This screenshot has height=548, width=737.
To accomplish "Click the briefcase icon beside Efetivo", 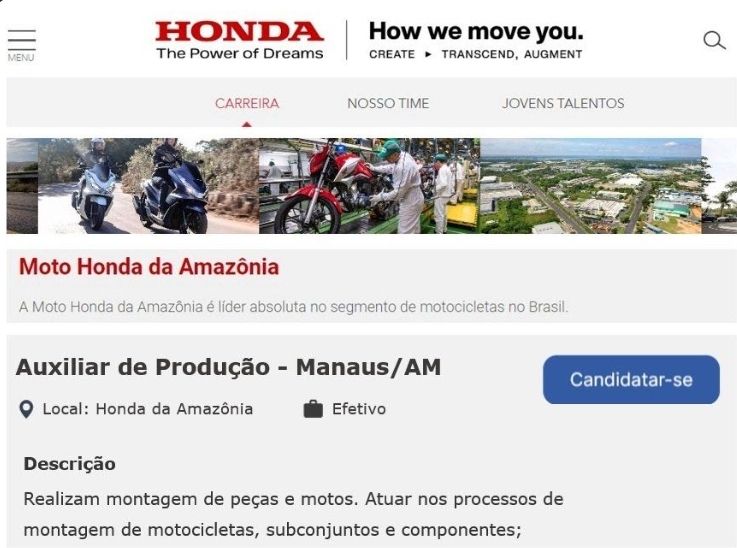I will coord(313,409).
